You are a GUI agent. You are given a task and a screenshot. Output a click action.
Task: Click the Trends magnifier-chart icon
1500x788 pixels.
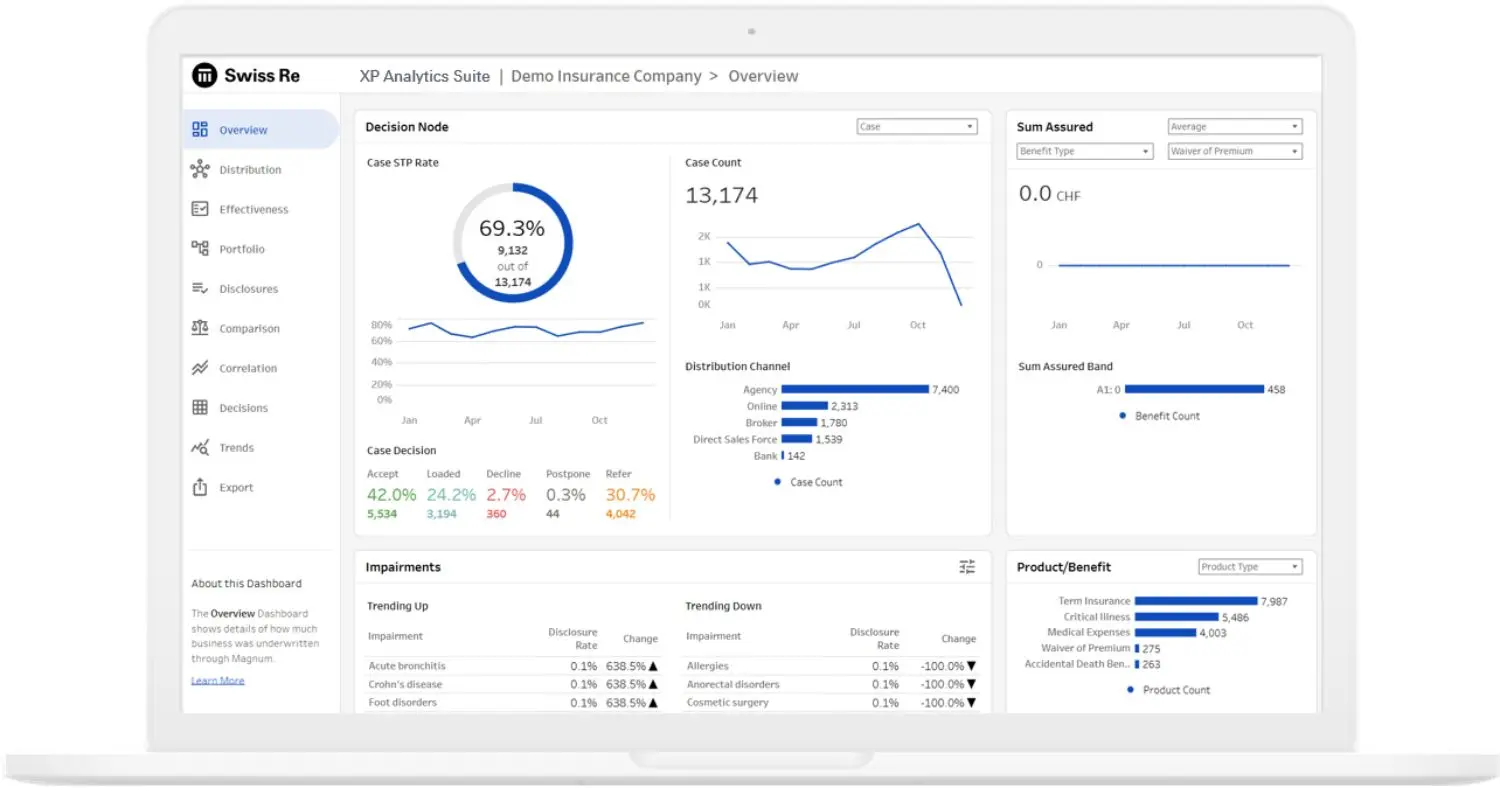200,447
